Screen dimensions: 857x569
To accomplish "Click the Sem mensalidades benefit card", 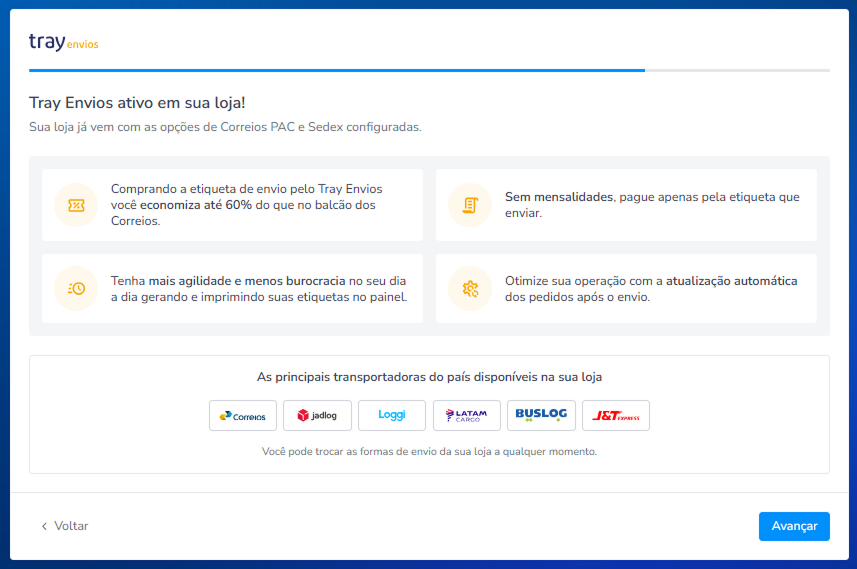I will click(626, 205).
